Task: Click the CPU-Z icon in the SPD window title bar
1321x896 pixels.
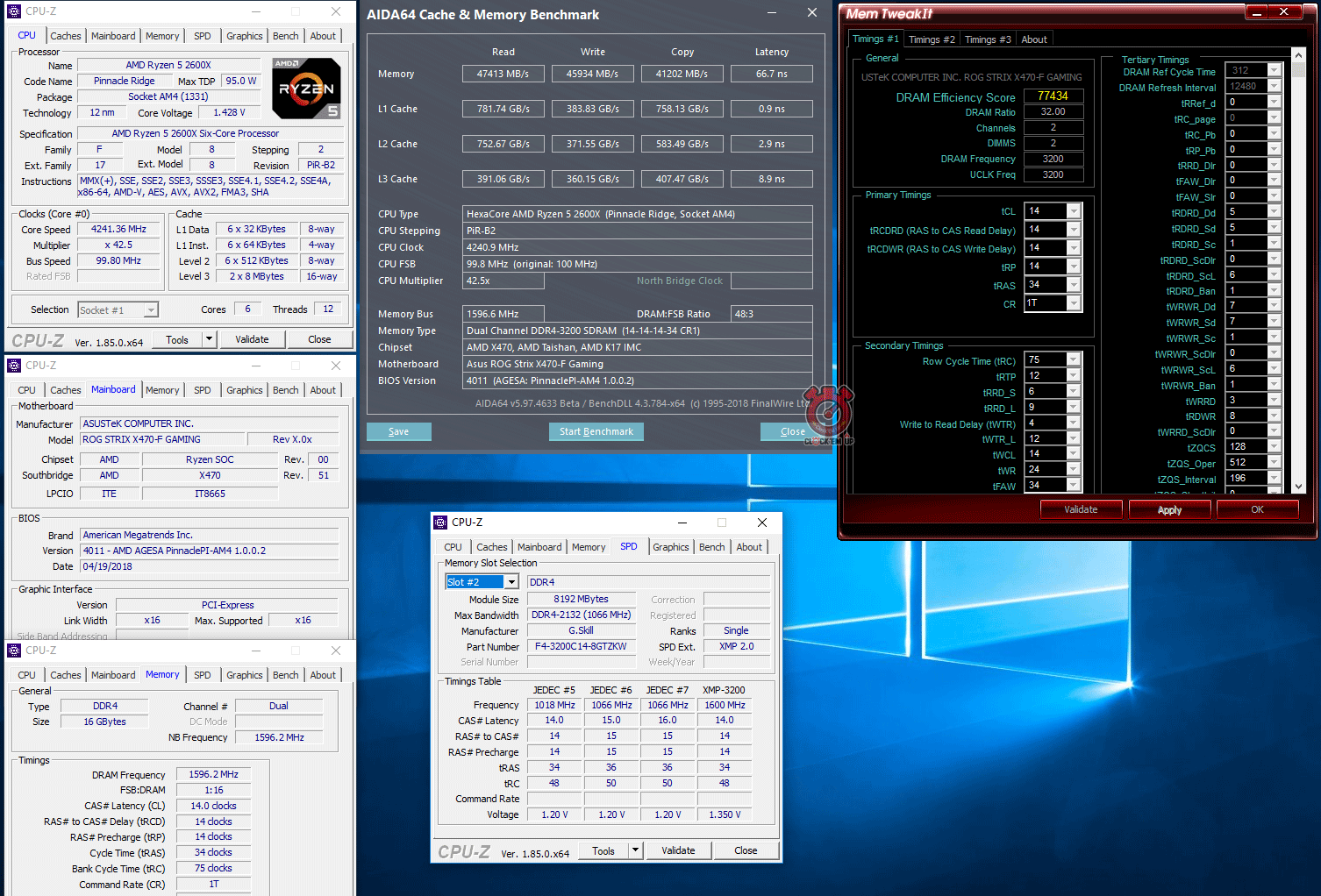Action: 440,523
